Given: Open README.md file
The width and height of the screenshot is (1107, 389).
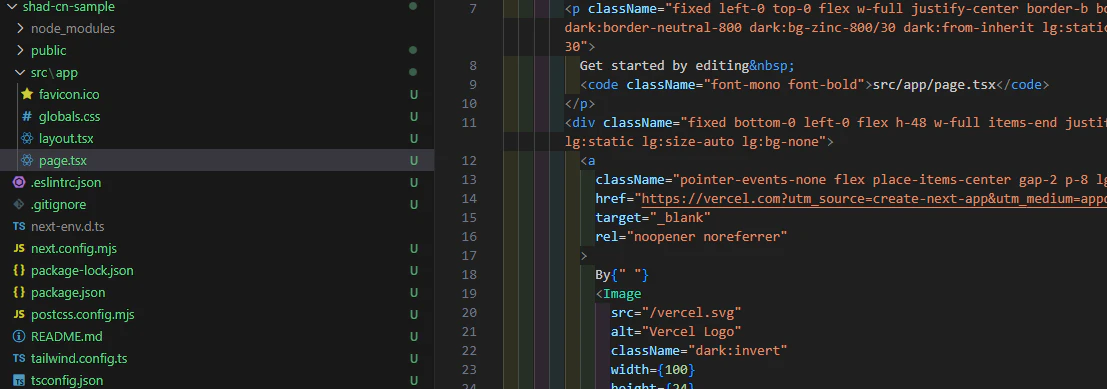Looking at the screenshot, I should [x=66, y=336].
